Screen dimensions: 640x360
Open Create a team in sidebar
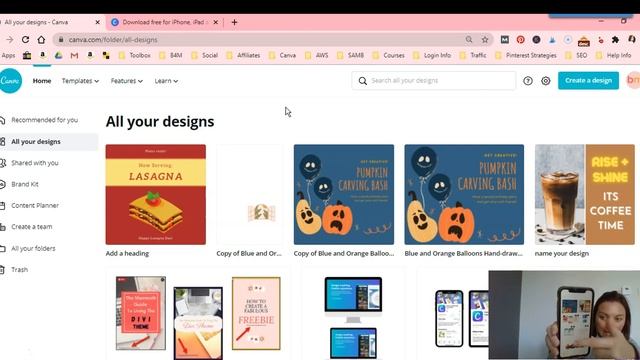pyautogui.click(x=31, y=227)
